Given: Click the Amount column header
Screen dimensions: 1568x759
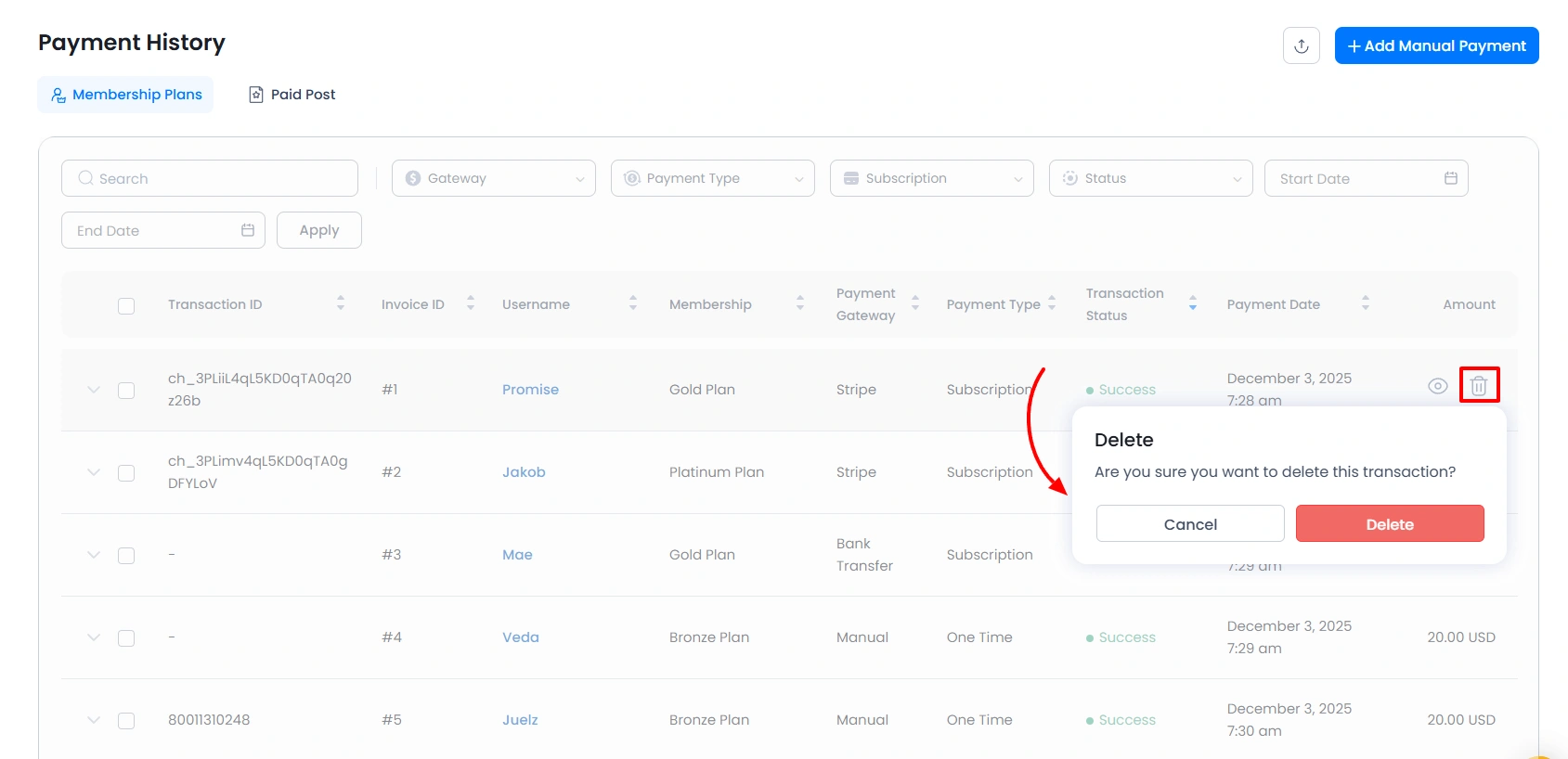Looking at the screenshot, I should tap(1469, 304).
